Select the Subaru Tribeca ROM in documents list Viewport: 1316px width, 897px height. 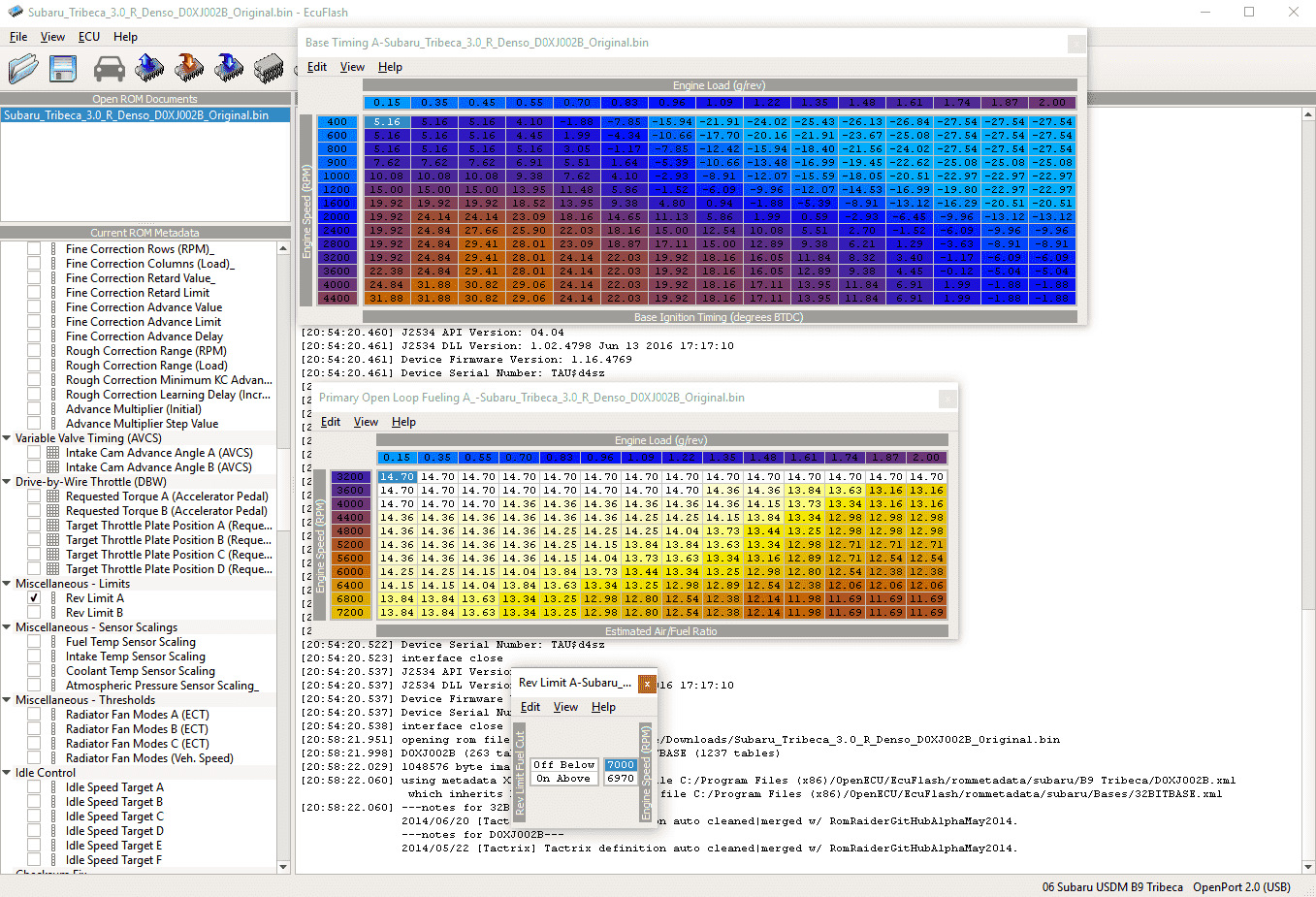[x=136, y=115]
